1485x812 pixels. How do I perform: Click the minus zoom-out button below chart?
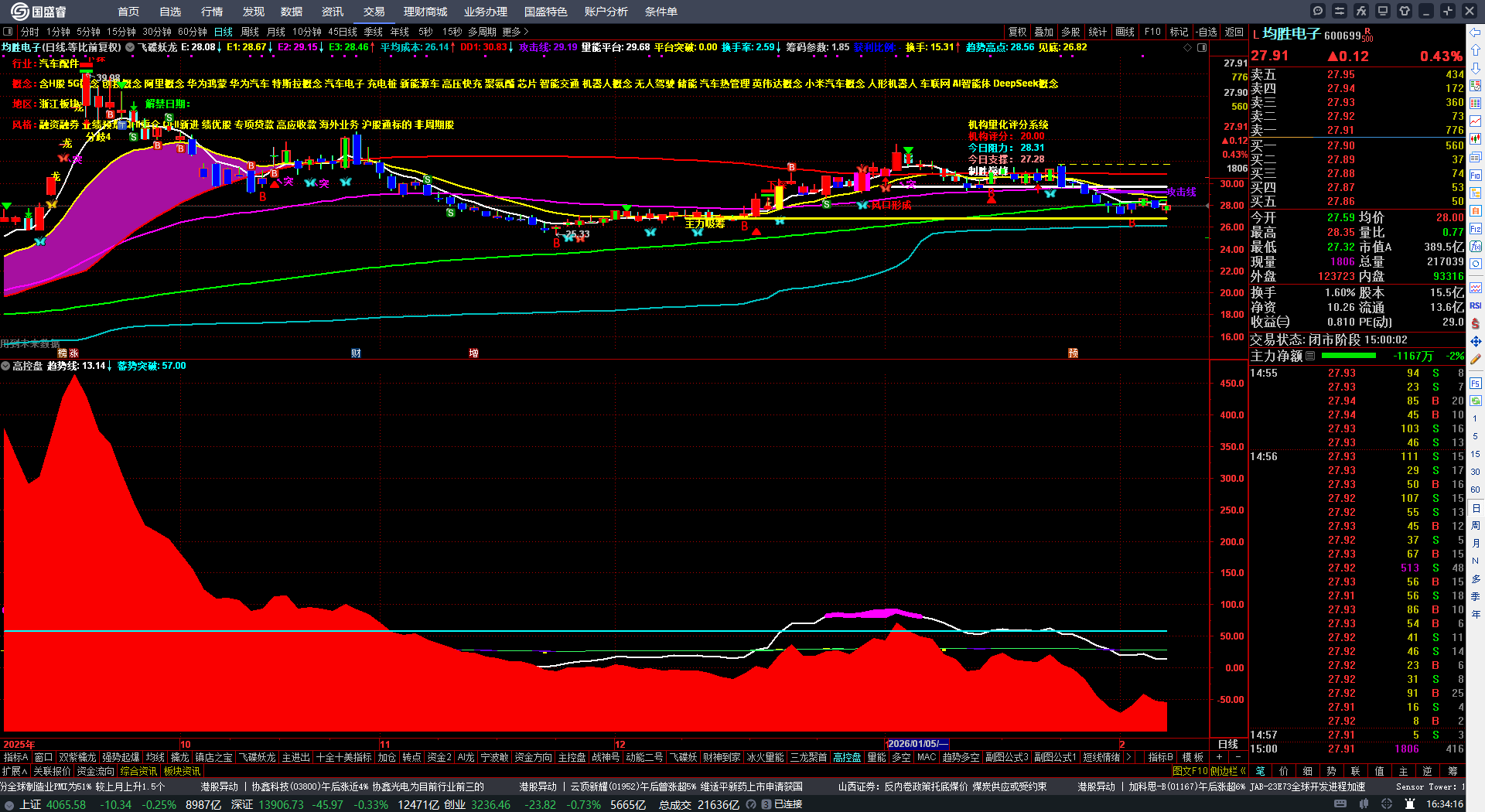(1238, 757)
